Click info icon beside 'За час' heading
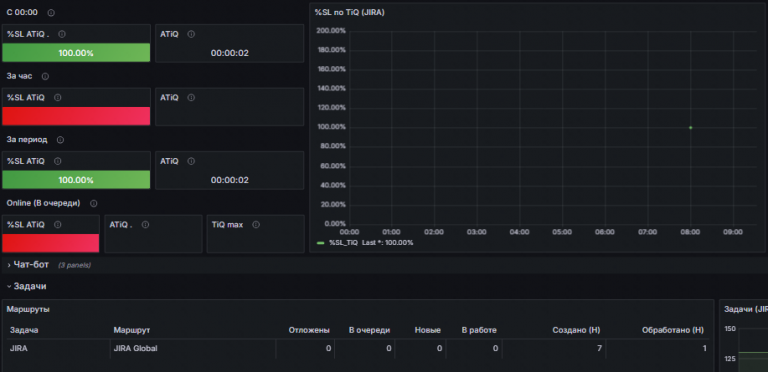Image resolution: width=768 pixels, height=372 pixels. point(45,76)
